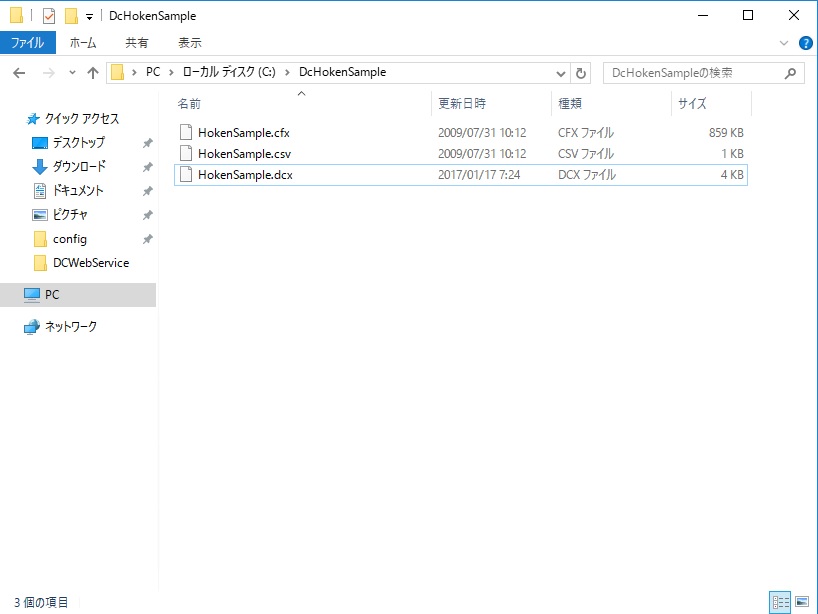Image resolution: width=818 pixels, height=614 pixels.
Task: Open デスクトップ in navigation pane
Action: 78,142
